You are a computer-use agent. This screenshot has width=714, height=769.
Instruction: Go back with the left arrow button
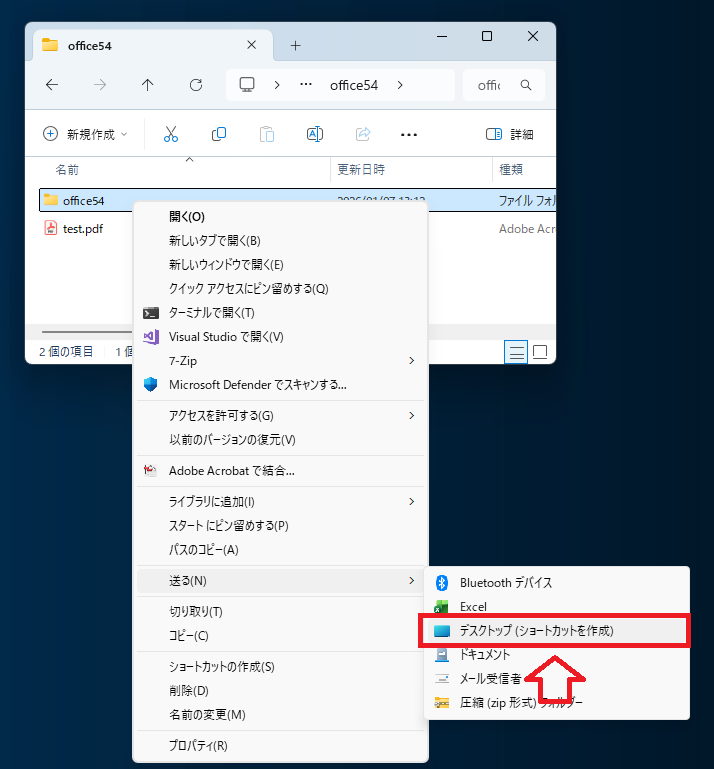[x=52, y=85]
